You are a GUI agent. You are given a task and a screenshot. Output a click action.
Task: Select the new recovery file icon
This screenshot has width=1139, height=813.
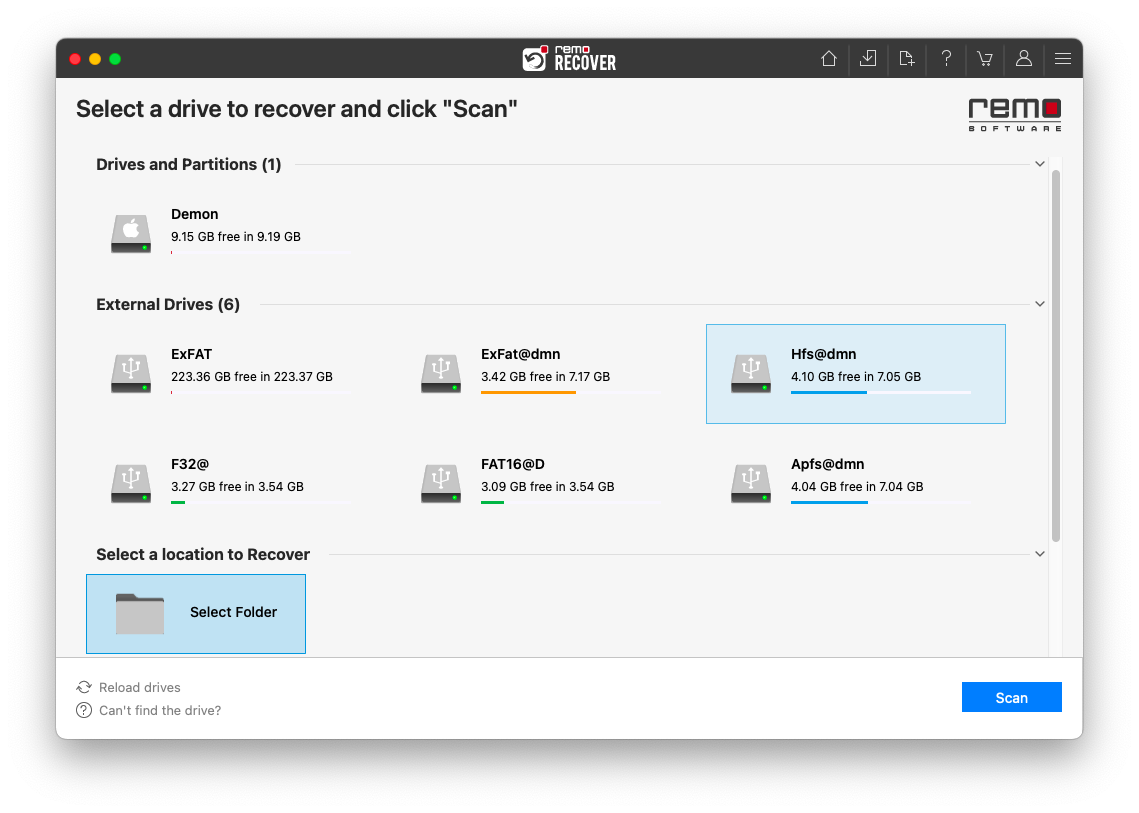tap(906, 59)
